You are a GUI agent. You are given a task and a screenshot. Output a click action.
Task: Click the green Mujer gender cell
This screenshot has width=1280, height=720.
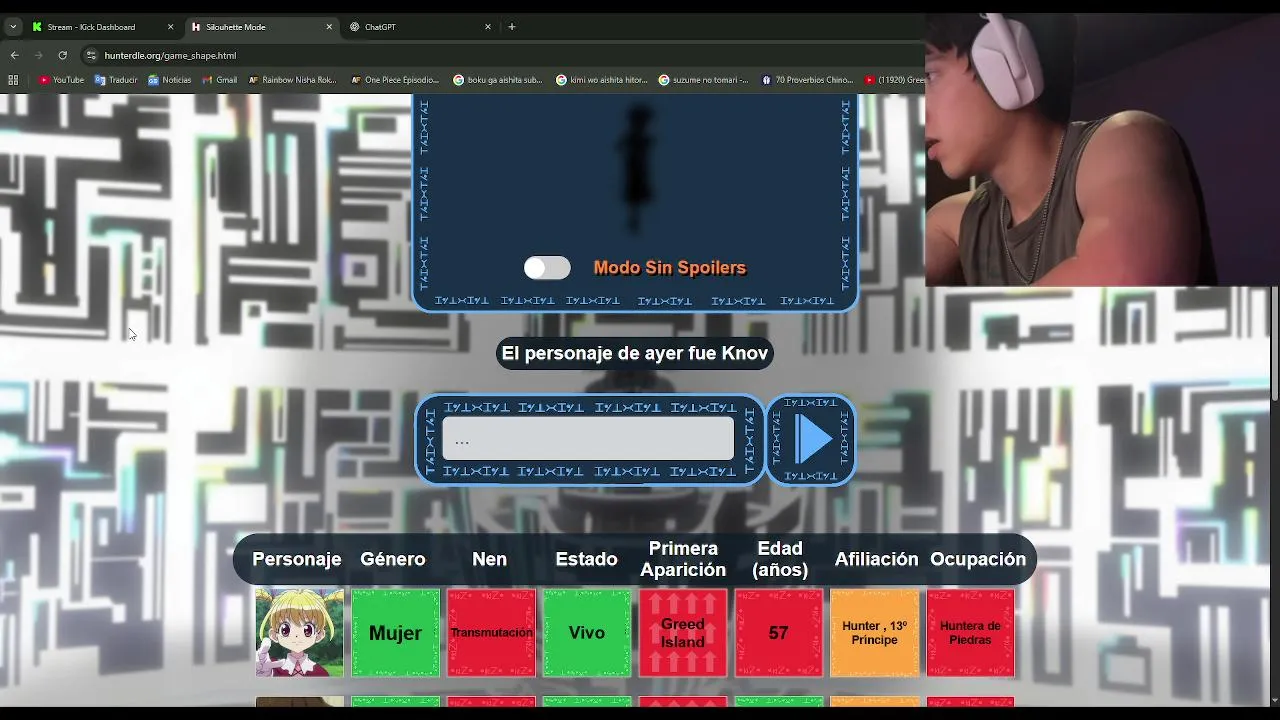(x=395, y=633)
